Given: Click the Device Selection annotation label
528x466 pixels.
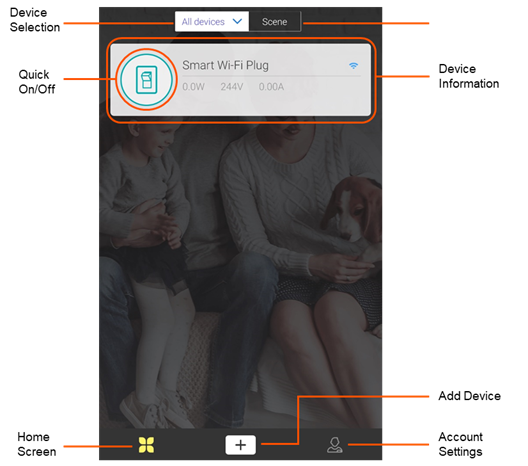Looking at the screenshot, I should pos(35,20).
